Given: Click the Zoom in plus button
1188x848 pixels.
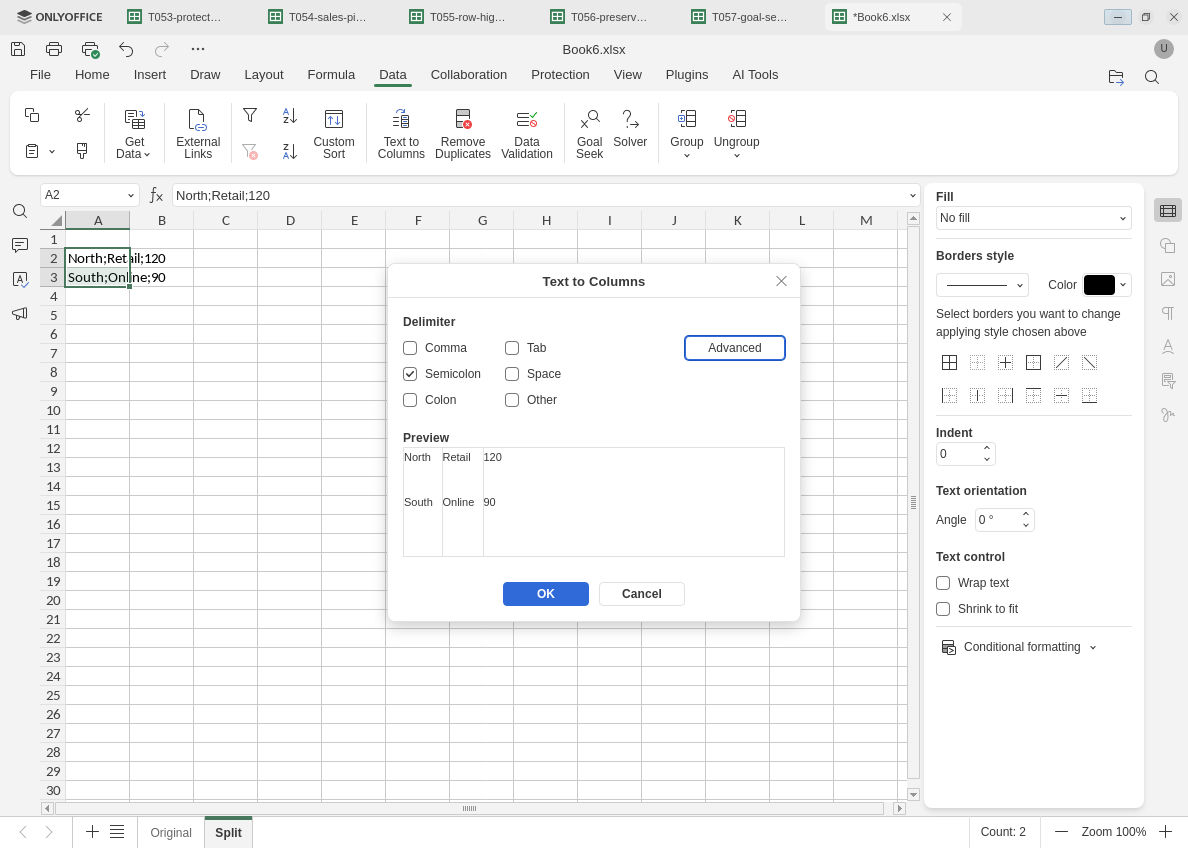Looking at the screenshot, I should coord(1165,831).
